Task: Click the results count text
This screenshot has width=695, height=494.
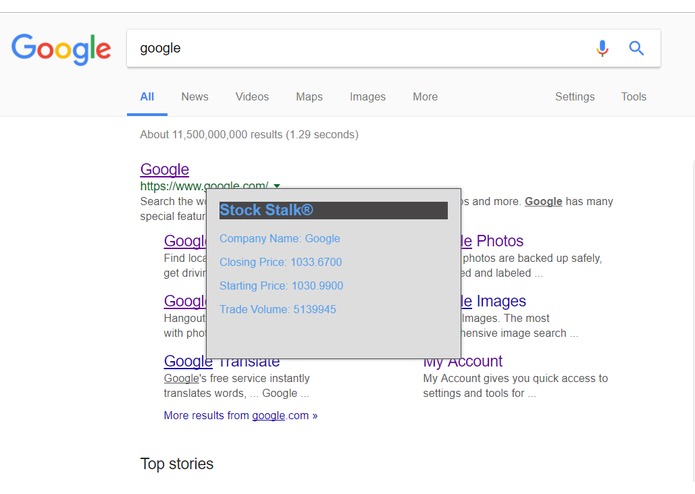Action: [x=249, y=134]
